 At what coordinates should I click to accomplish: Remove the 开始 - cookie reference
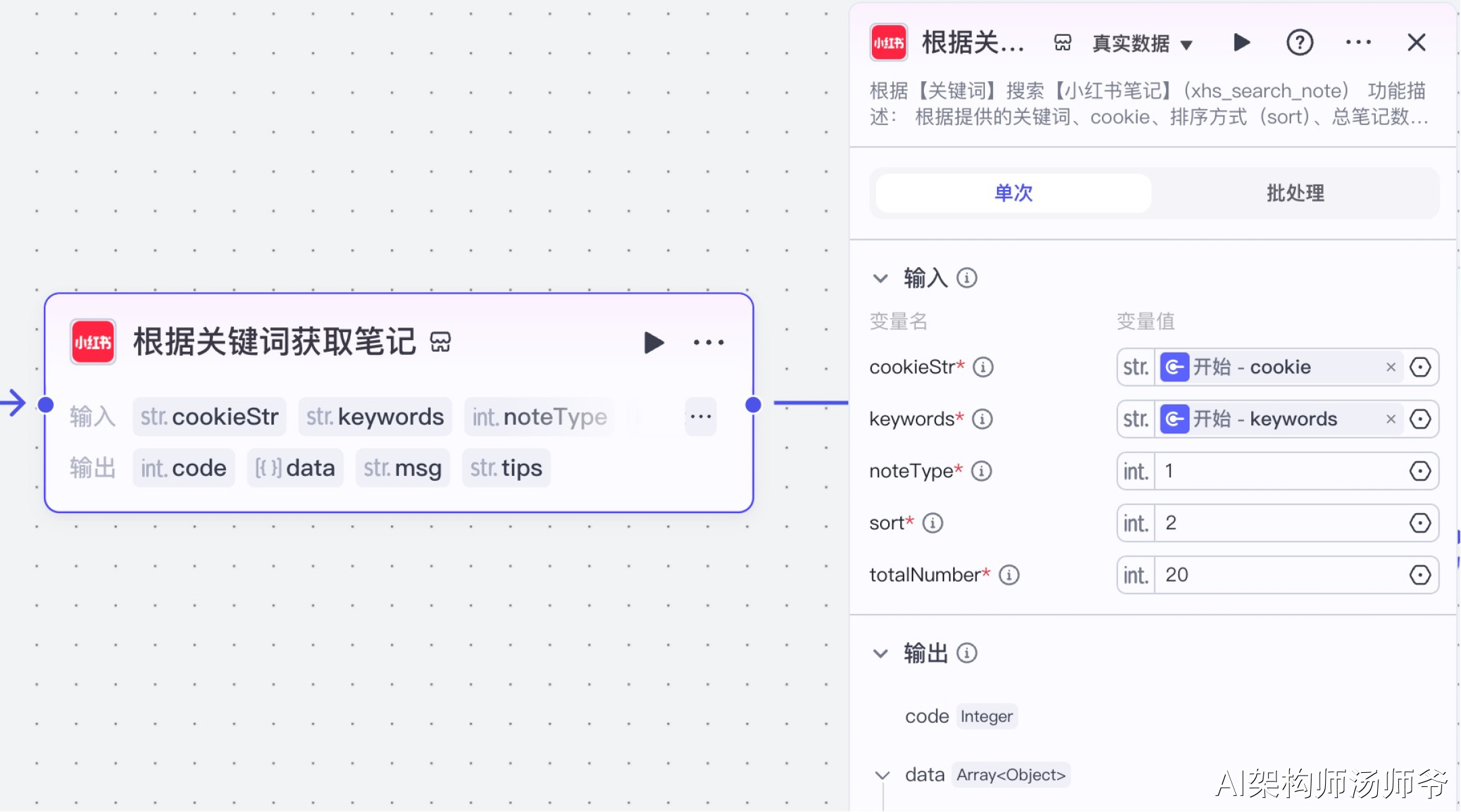1391,367
